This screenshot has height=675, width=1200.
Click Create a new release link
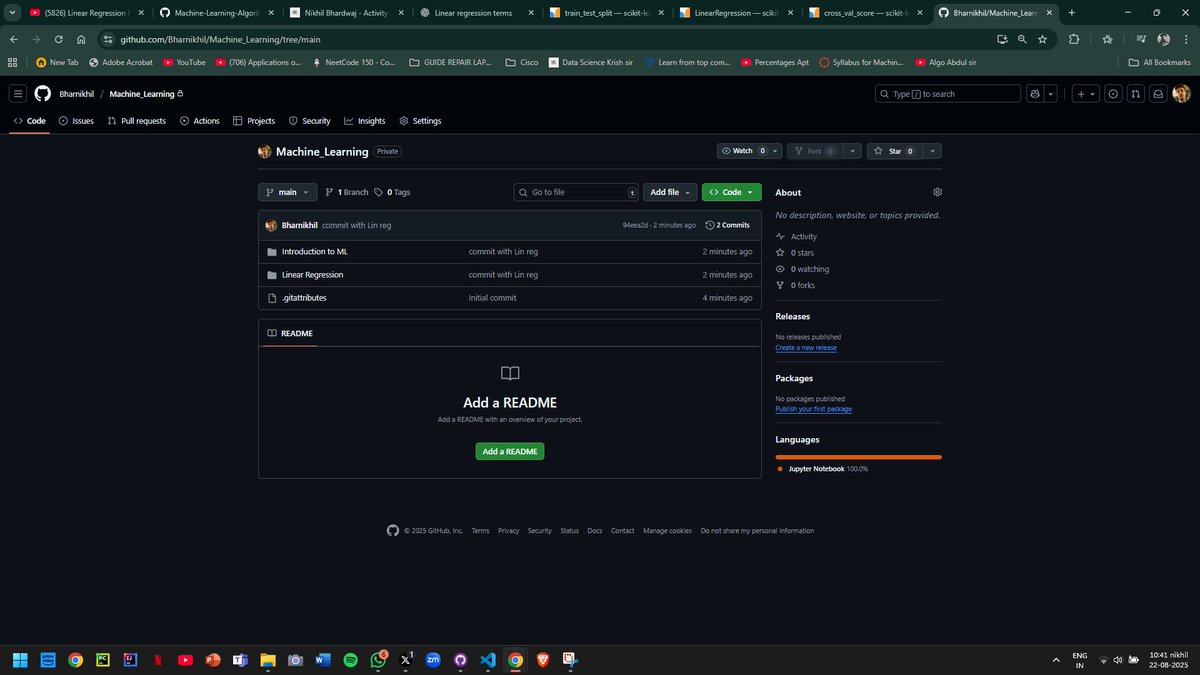point(806,348)
